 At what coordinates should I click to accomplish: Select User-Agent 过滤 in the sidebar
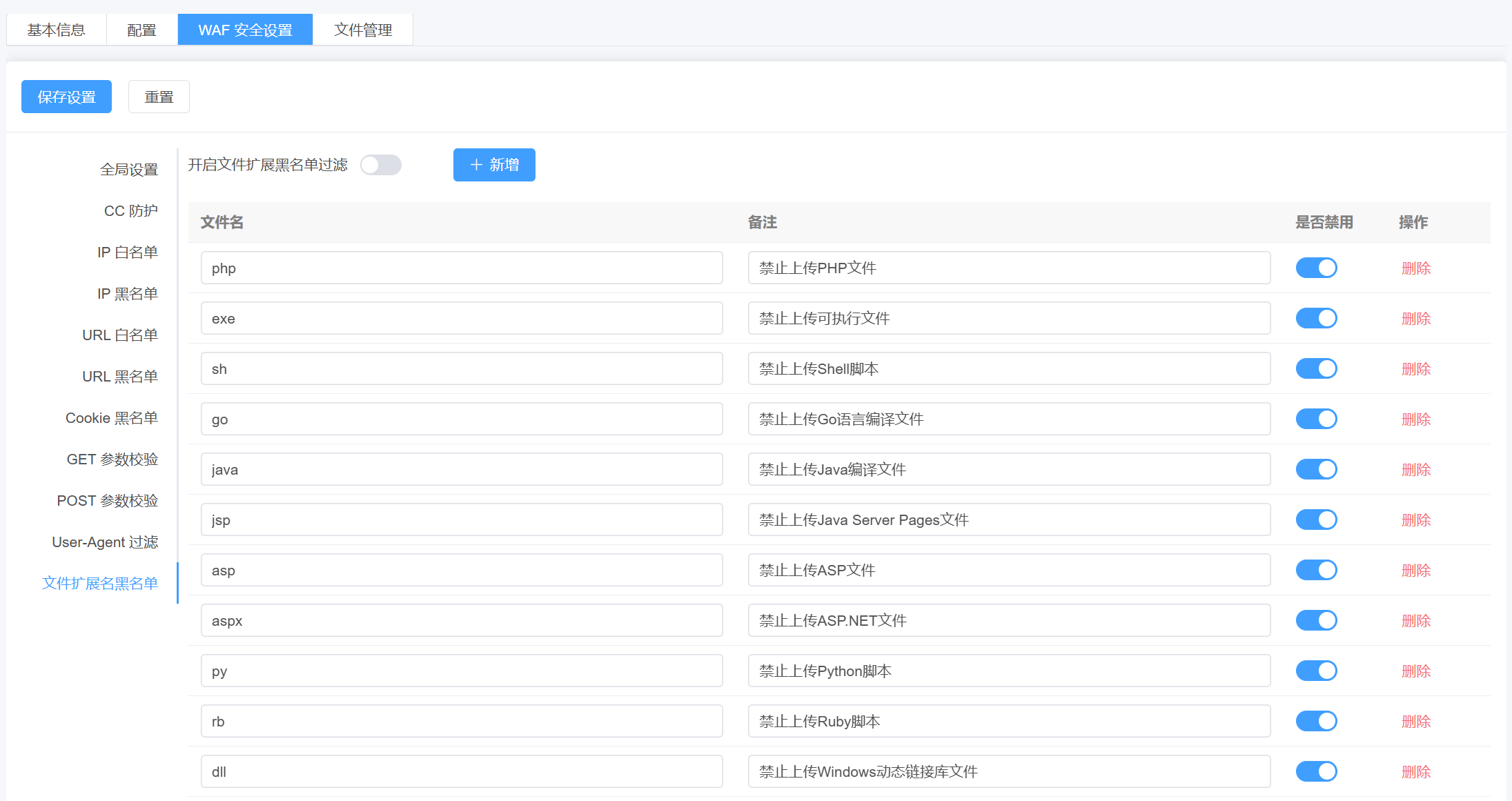point(105,542)
